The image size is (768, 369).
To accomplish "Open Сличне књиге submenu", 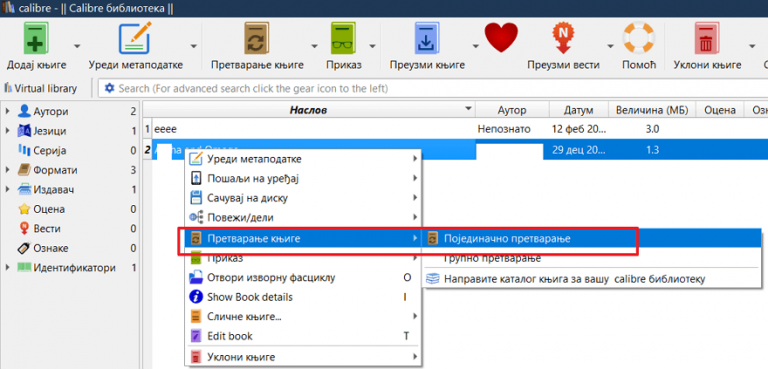I will coord(303,317).
